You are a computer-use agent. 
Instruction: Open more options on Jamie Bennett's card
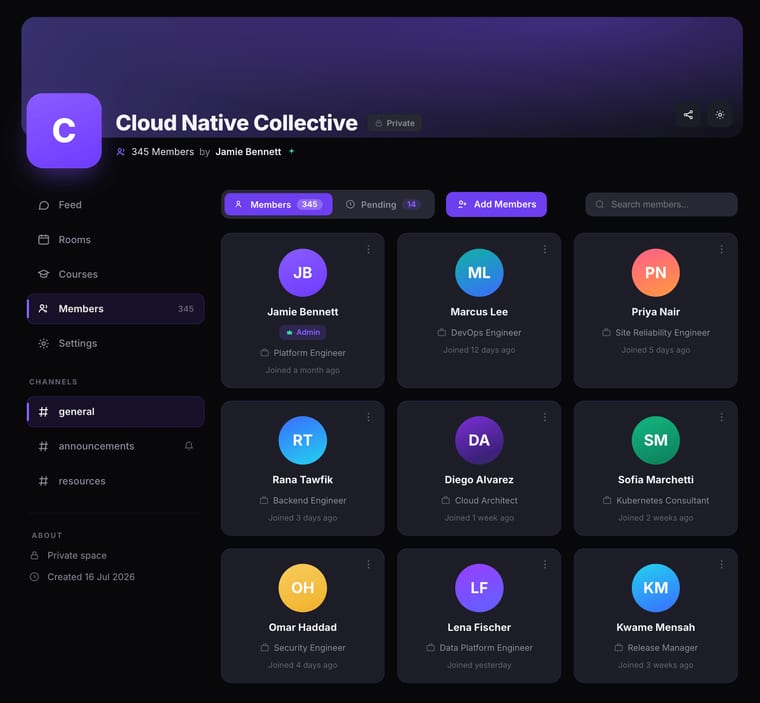point(368,249)
